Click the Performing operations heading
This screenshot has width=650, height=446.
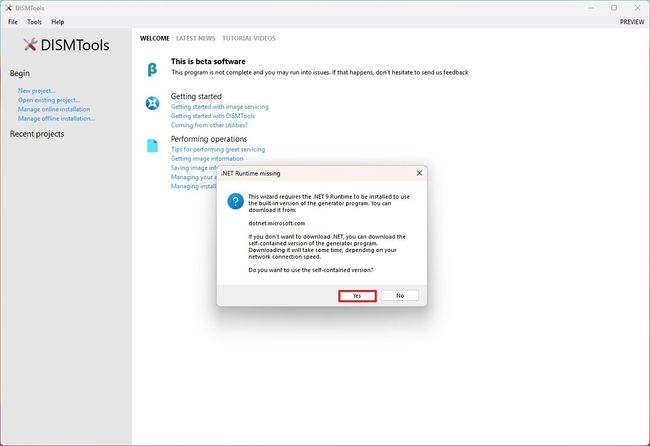(209, 139)
